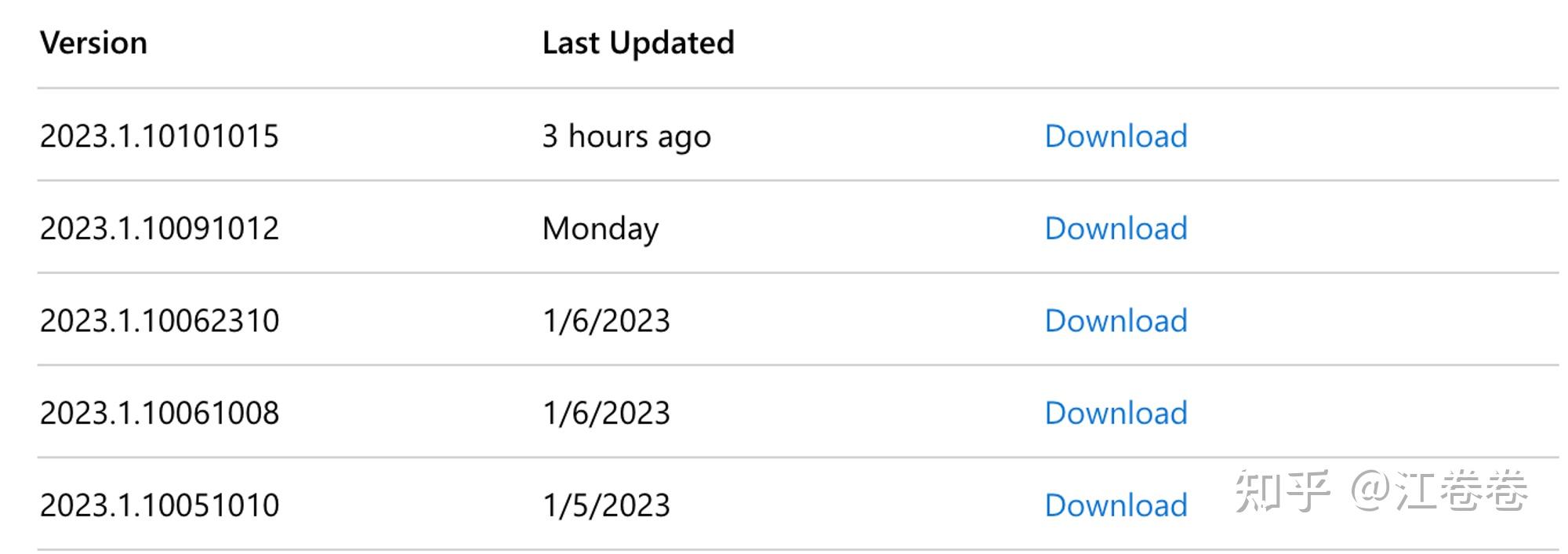The image size is (1568, 554).
Task: Select version number 2023.1.10051010 text
Action: click(159, 506)
